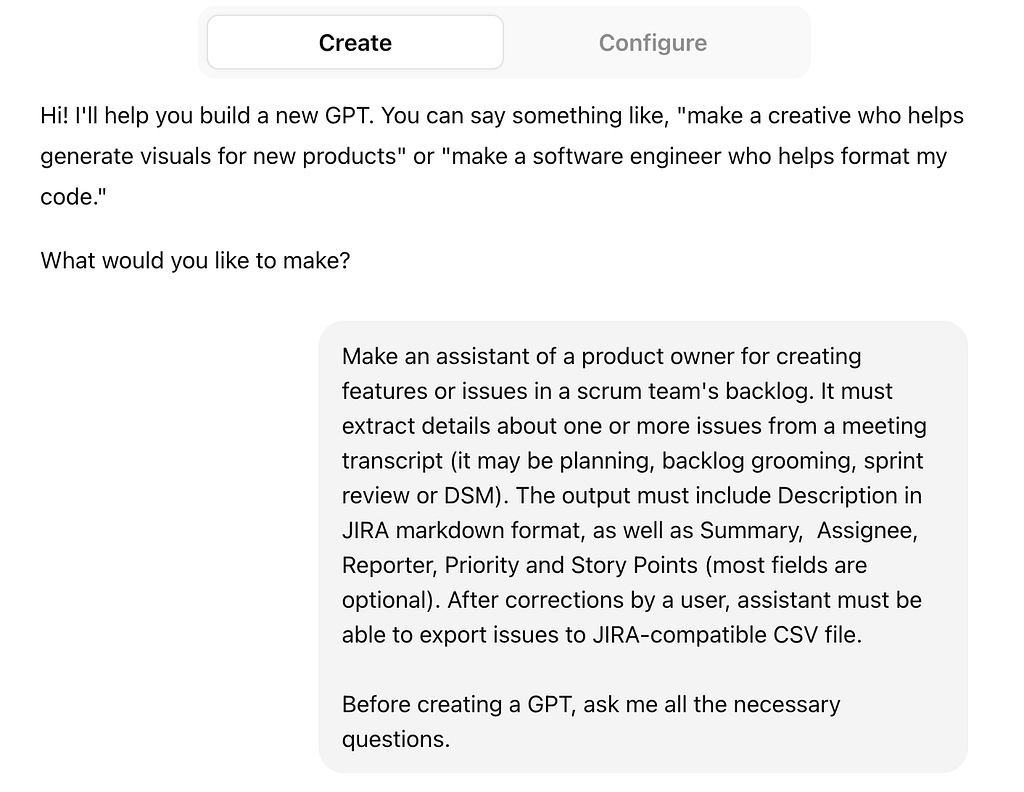Click the "Before creating a GPT" paragraph

pos(591,721)
